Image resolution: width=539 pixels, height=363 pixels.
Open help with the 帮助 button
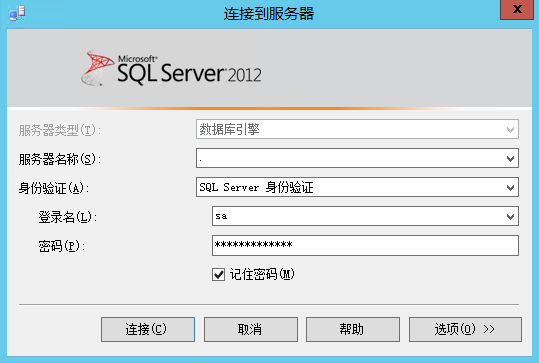[x=353, y=329]
